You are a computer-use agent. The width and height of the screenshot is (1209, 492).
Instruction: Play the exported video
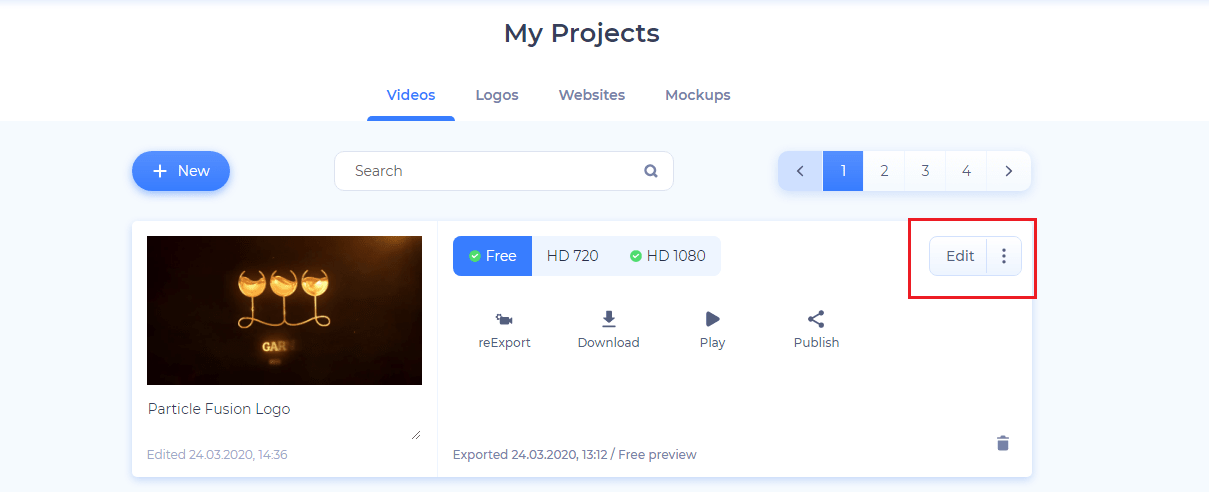712,320
